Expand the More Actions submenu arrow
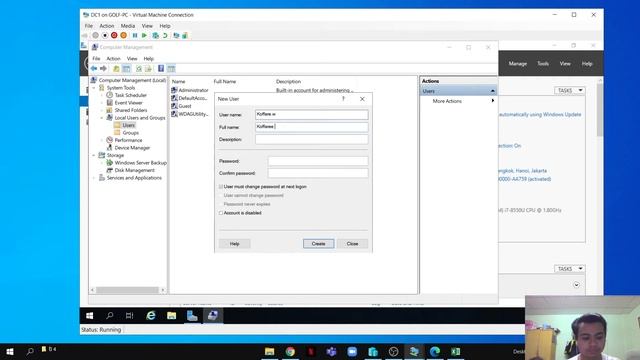 (x=493, y=101)
